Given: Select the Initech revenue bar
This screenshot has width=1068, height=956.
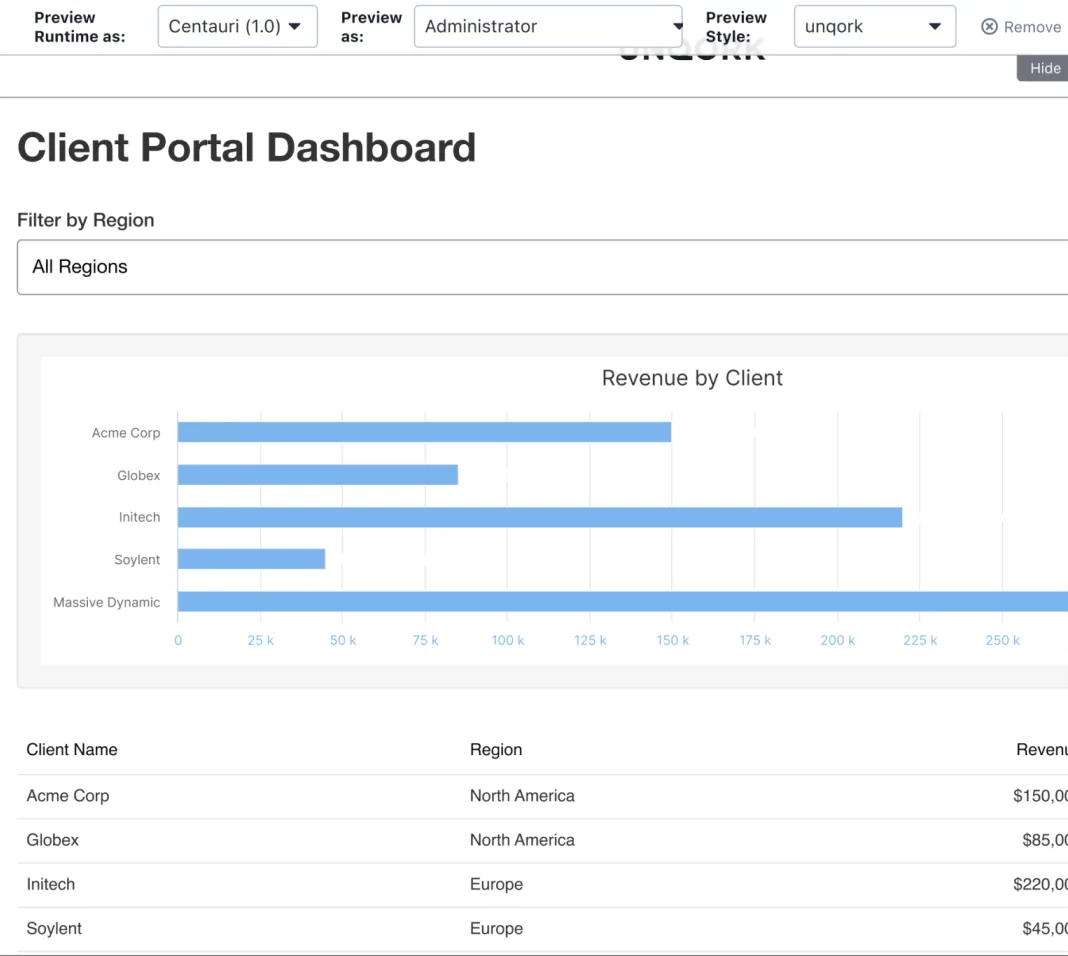Looking at the screenshot, I should [x=539, y=517].
